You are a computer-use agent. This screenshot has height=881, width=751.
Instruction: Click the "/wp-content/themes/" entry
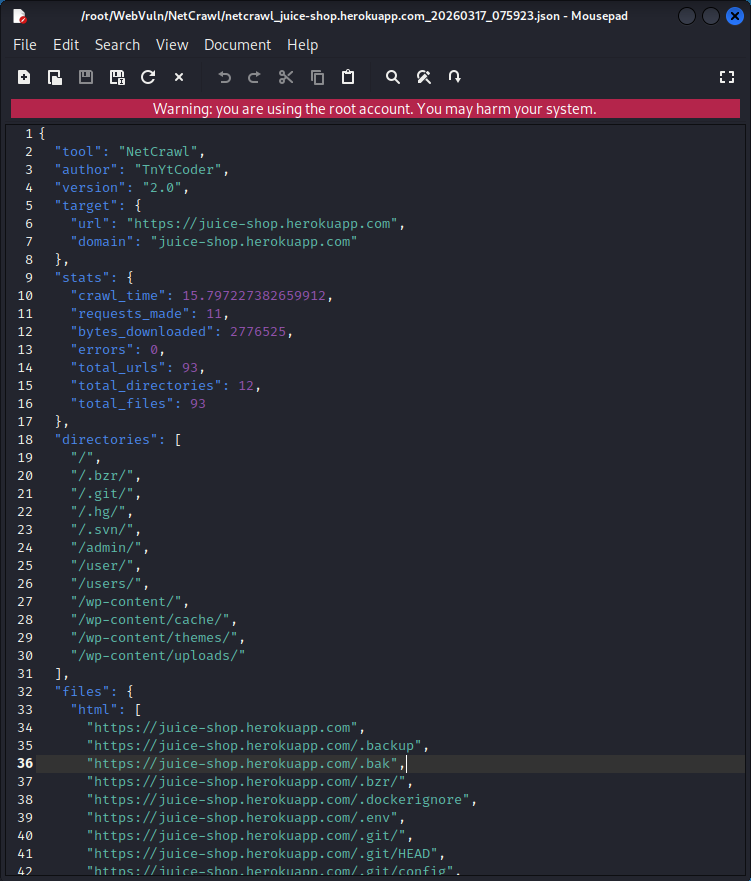click(x=158, y=637)
